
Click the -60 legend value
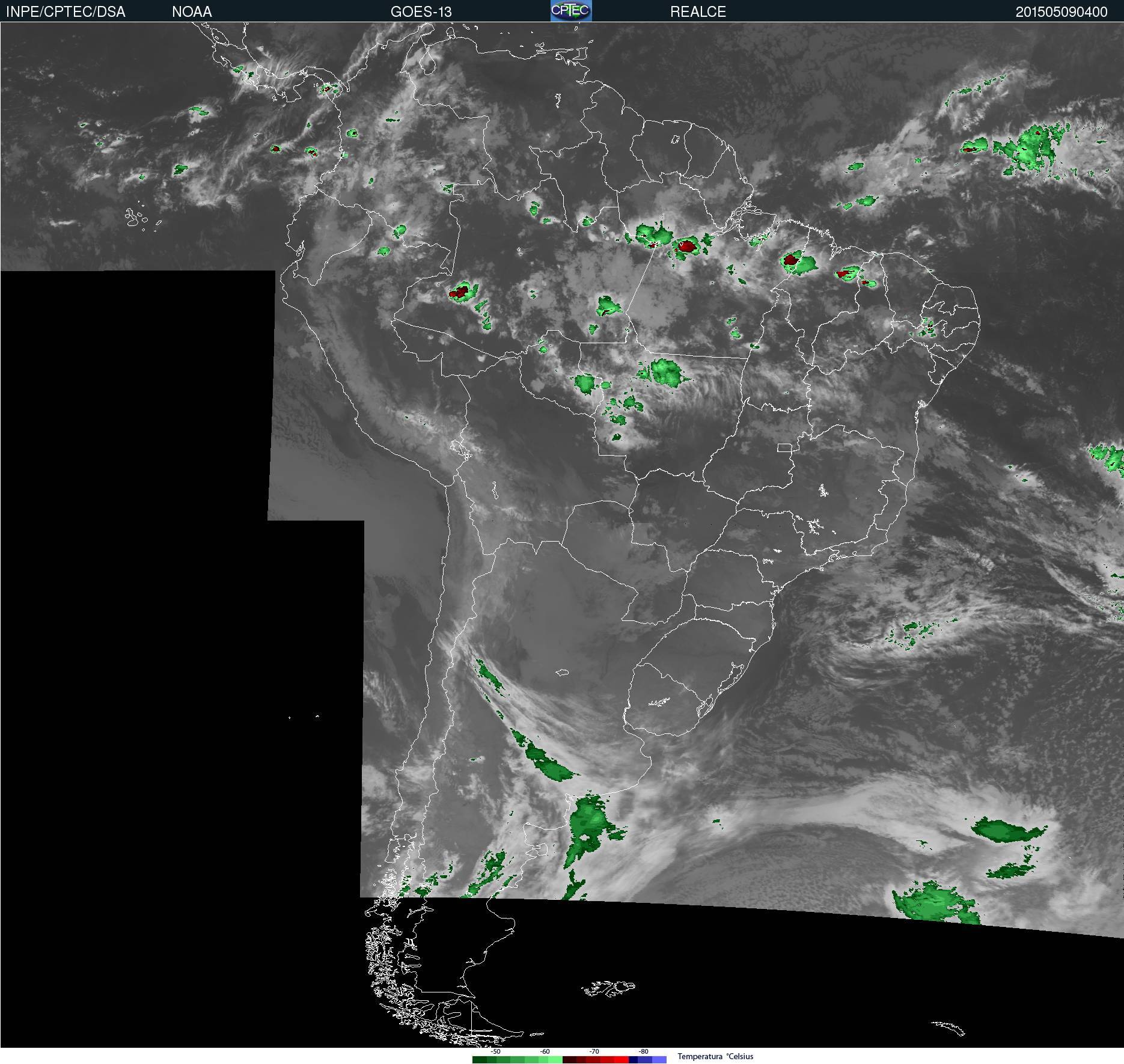(545, 1051)
